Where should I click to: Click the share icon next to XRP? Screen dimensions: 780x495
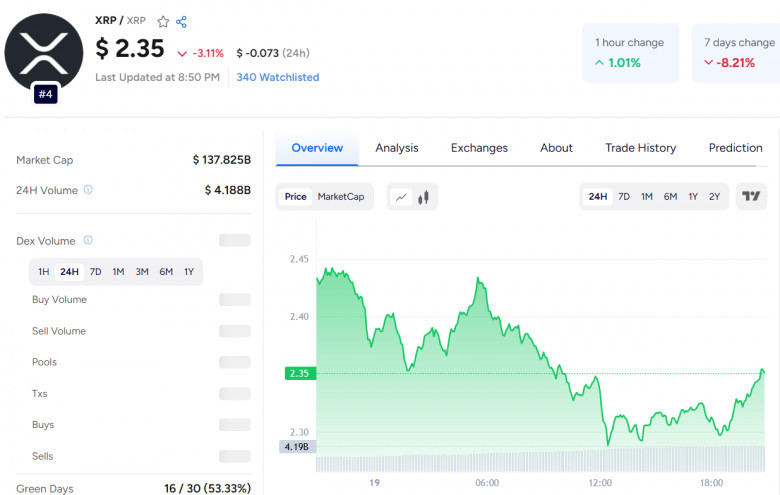(x=182, y=21)
